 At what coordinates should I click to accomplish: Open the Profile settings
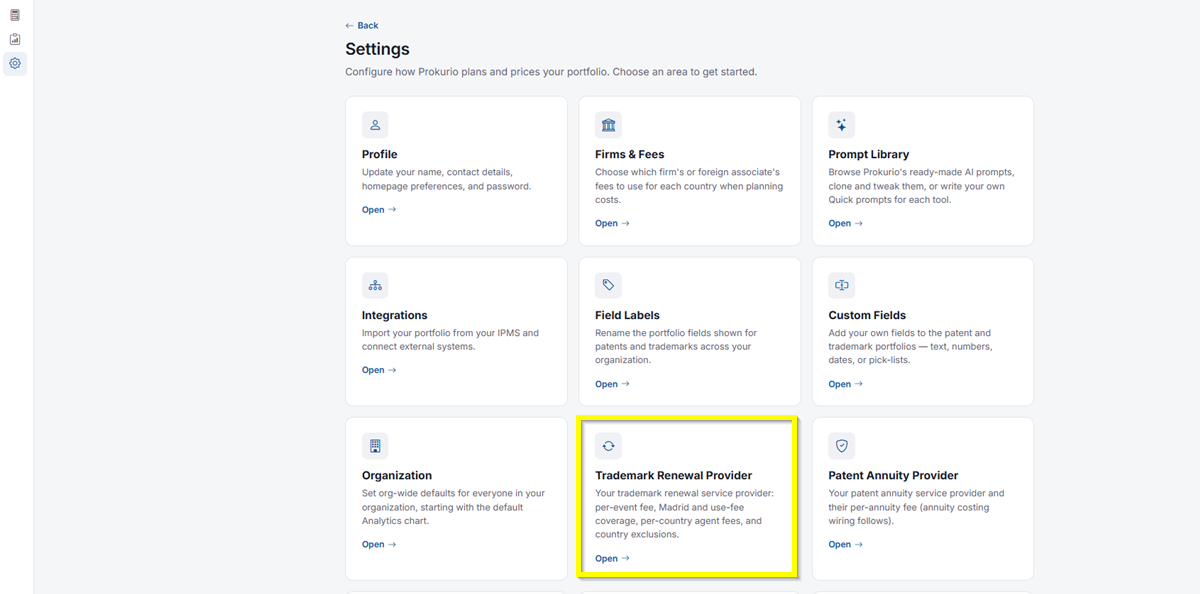[x=379, y=210]
